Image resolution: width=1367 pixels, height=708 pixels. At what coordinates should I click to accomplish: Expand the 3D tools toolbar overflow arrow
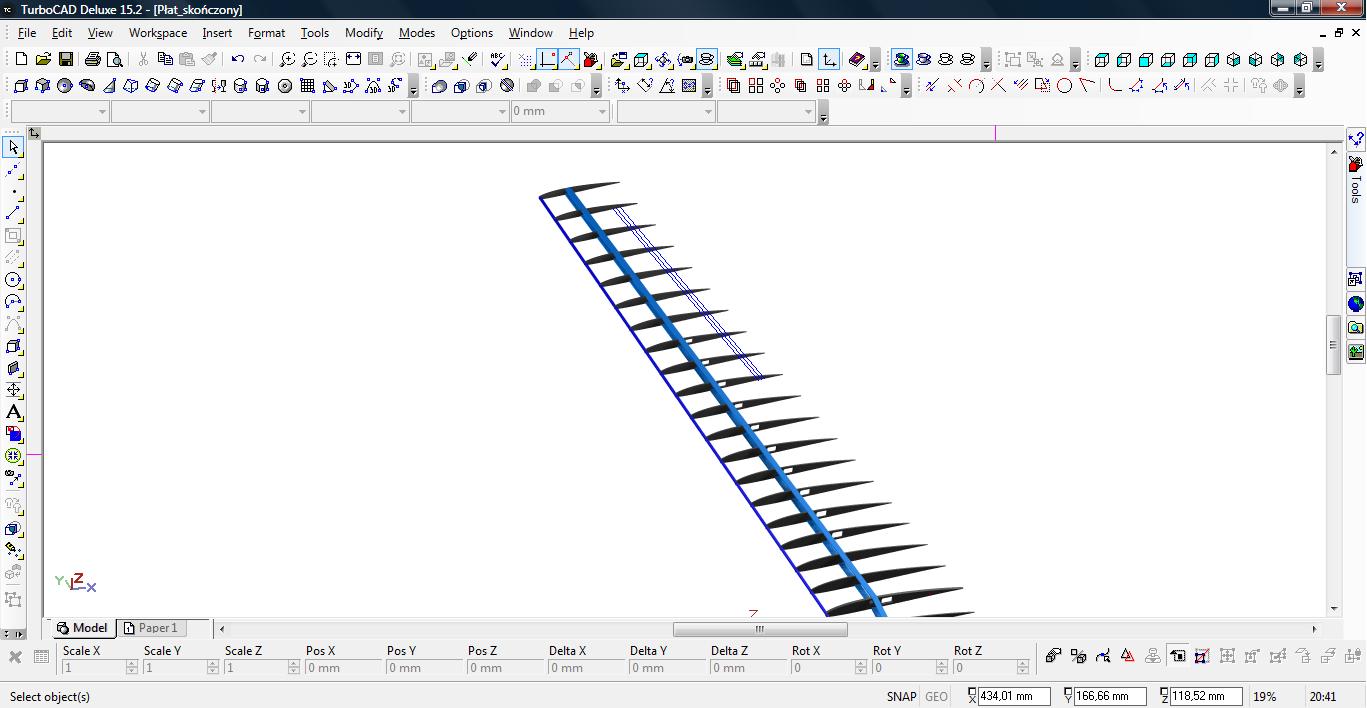tap(413, 90)
